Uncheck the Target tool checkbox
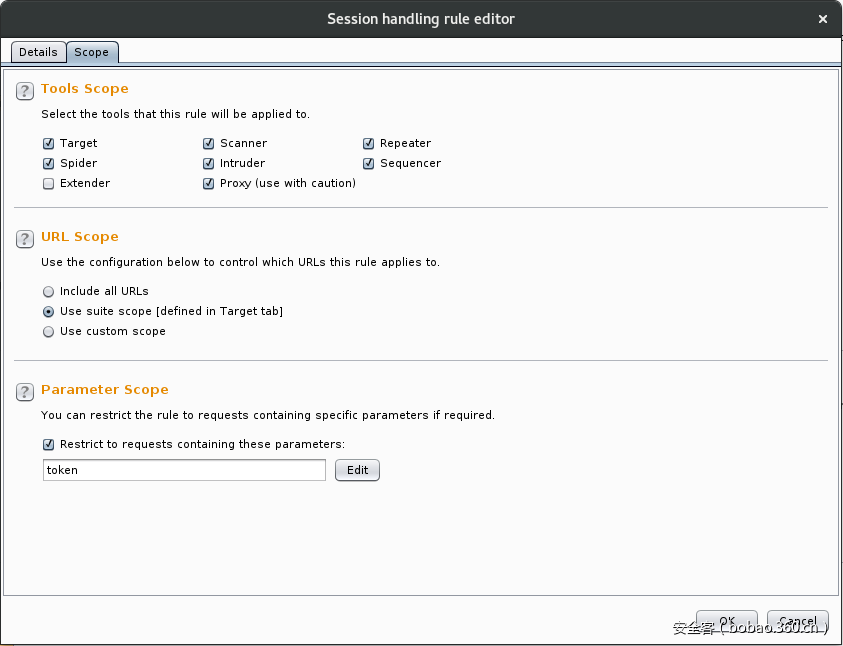The height and width of the screenshot is (646, 843). [x=49, y=144]
